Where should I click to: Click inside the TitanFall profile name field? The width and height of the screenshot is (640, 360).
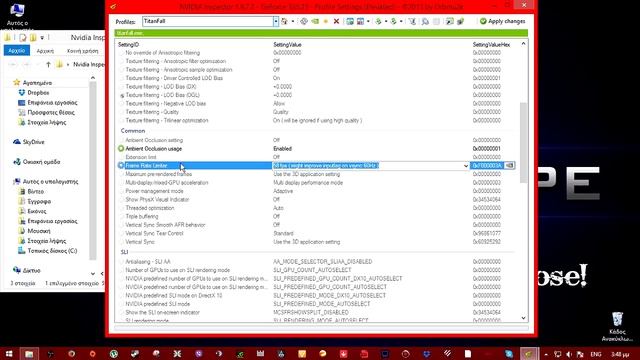pos(208,21)
